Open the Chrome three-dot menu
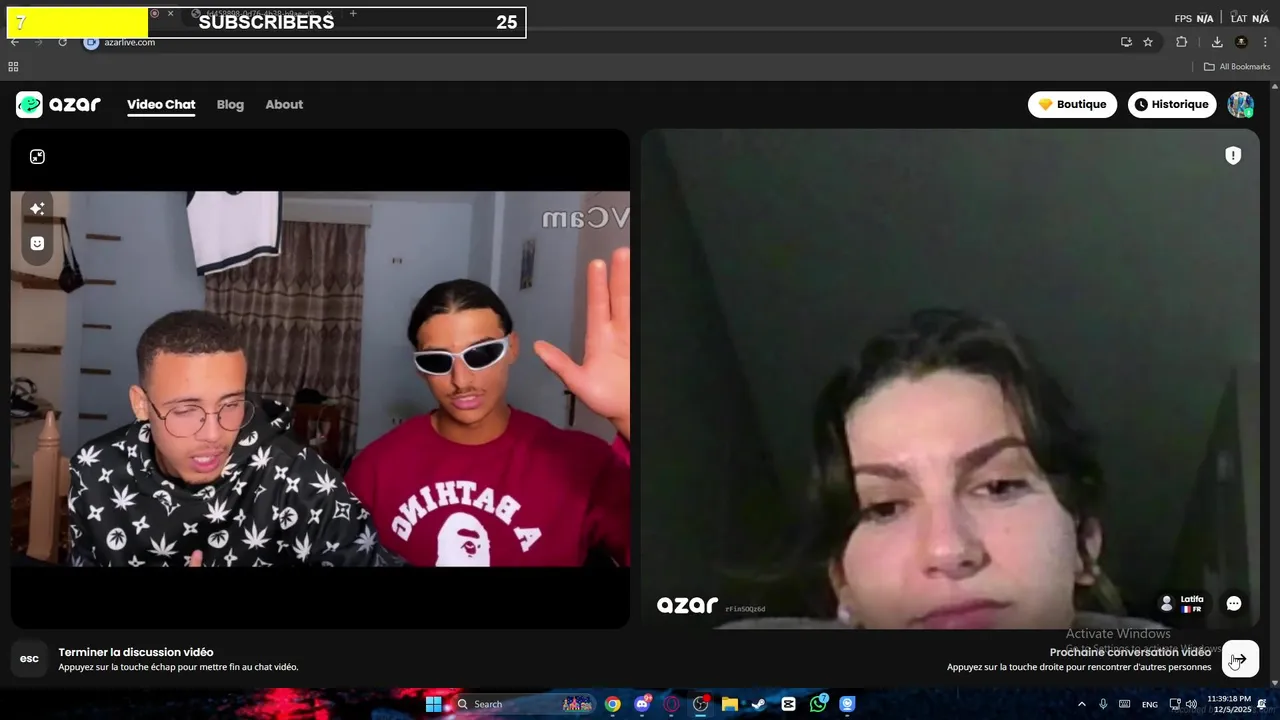The image size is (1280, 720). click(x=1265, y=42)
